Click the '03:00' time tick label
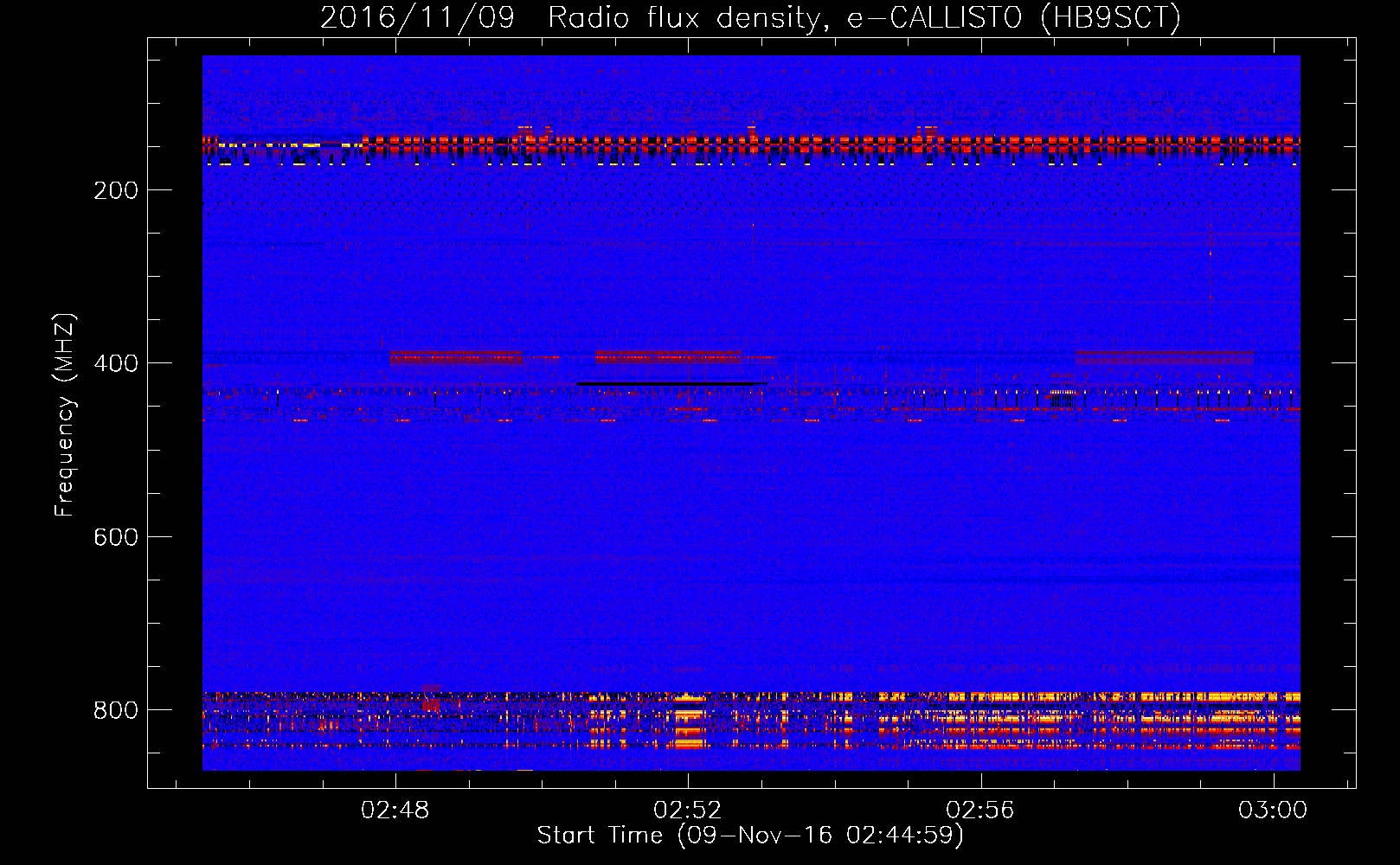Screen dimensions: 1400x865 (1273, 810)
